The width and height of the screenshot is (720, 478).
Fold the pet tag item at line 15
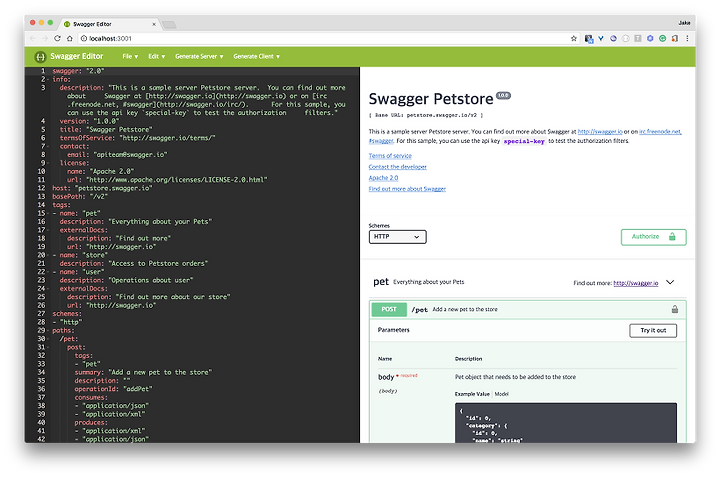point(48,214)
